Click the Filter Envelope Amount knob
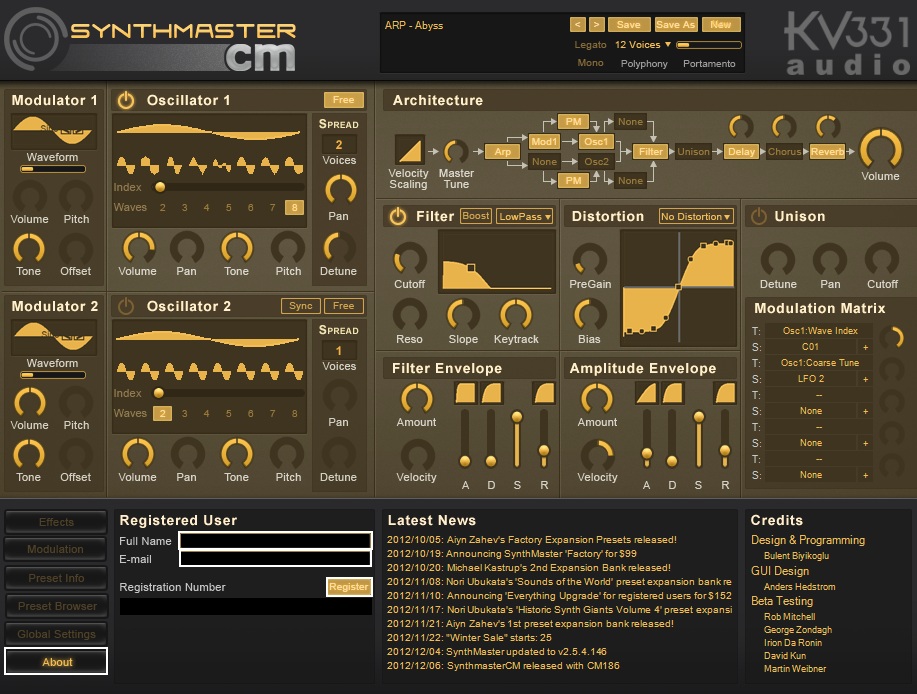This screenshot has width=917, height=694. [416, 399]
